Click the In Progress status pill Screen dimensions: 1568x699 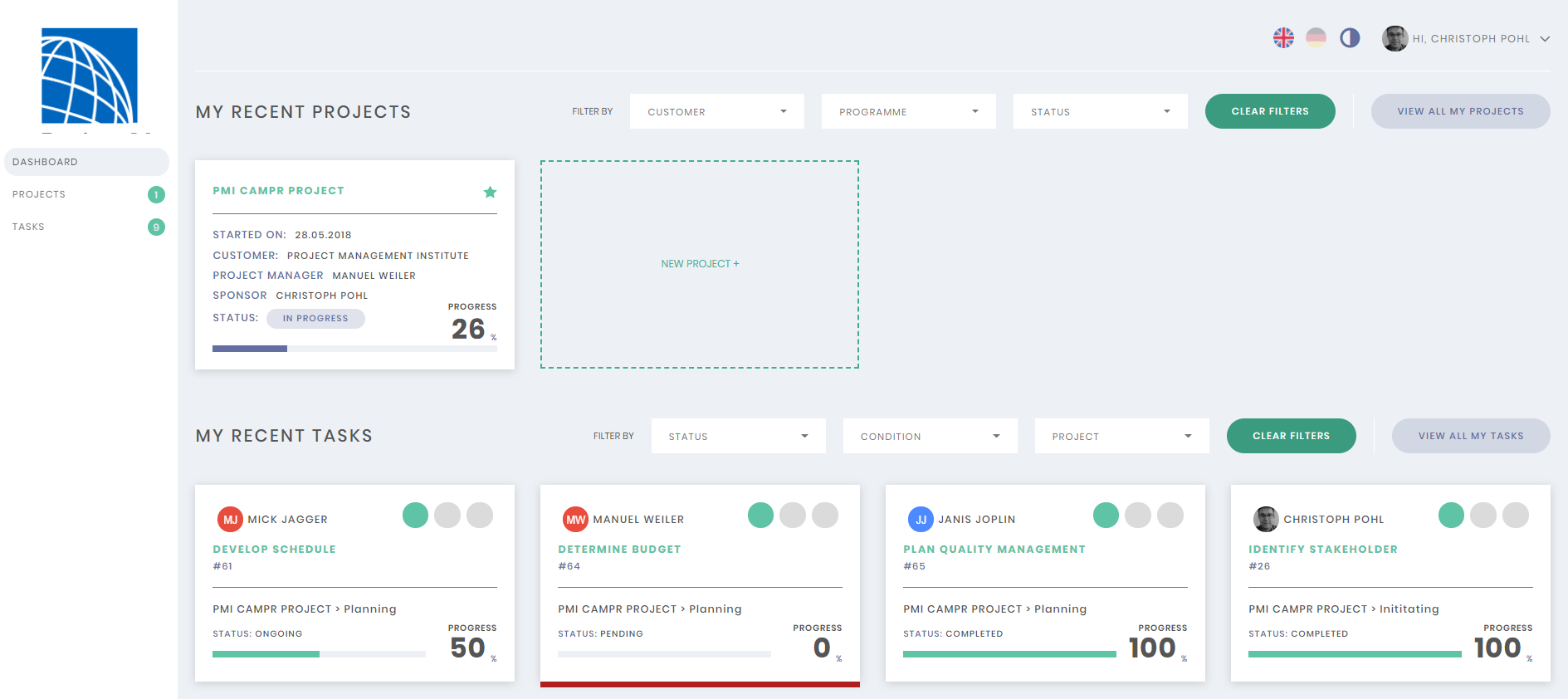(x=315, y=319)
